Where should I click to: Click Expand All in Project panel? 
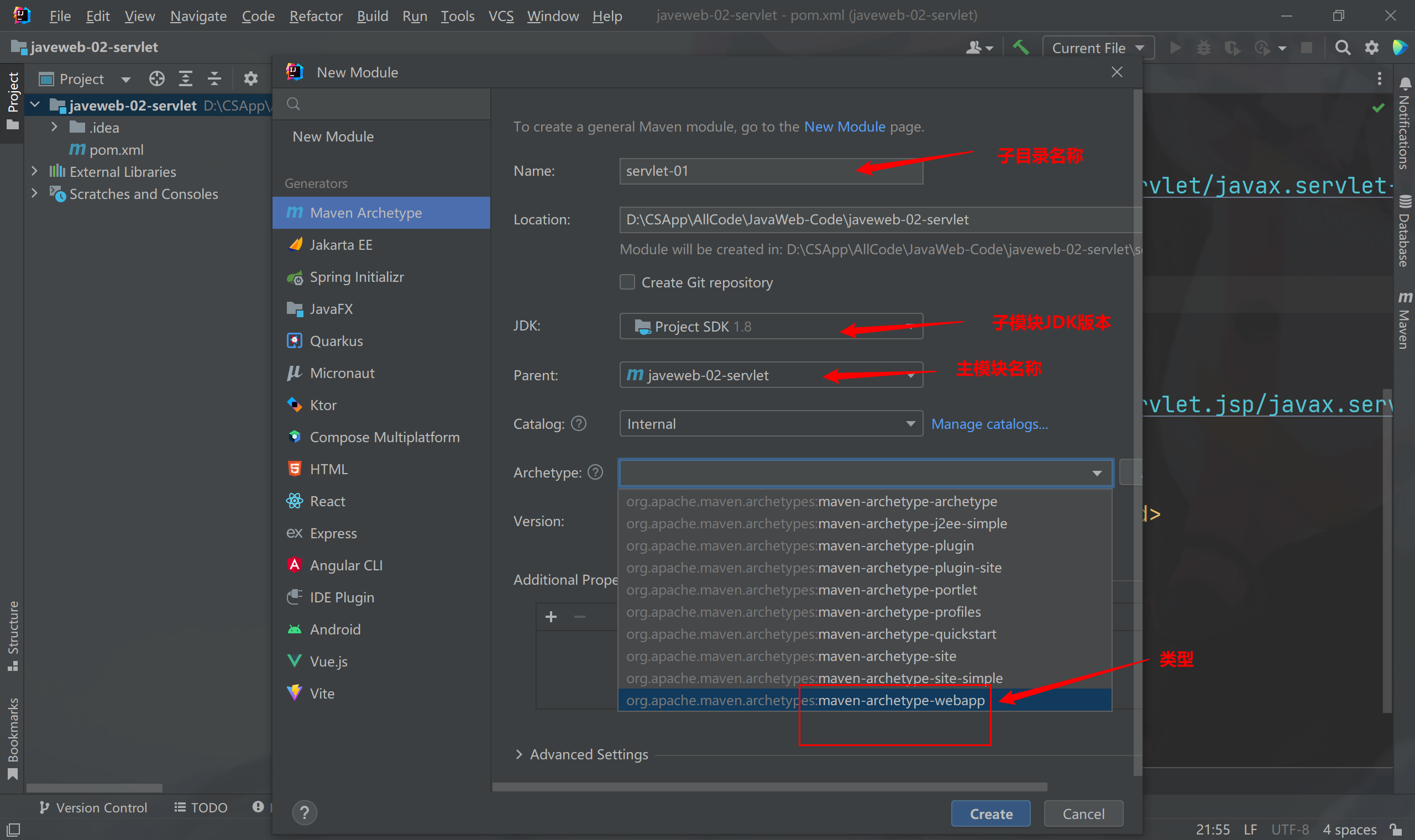[x=186, y=78]
